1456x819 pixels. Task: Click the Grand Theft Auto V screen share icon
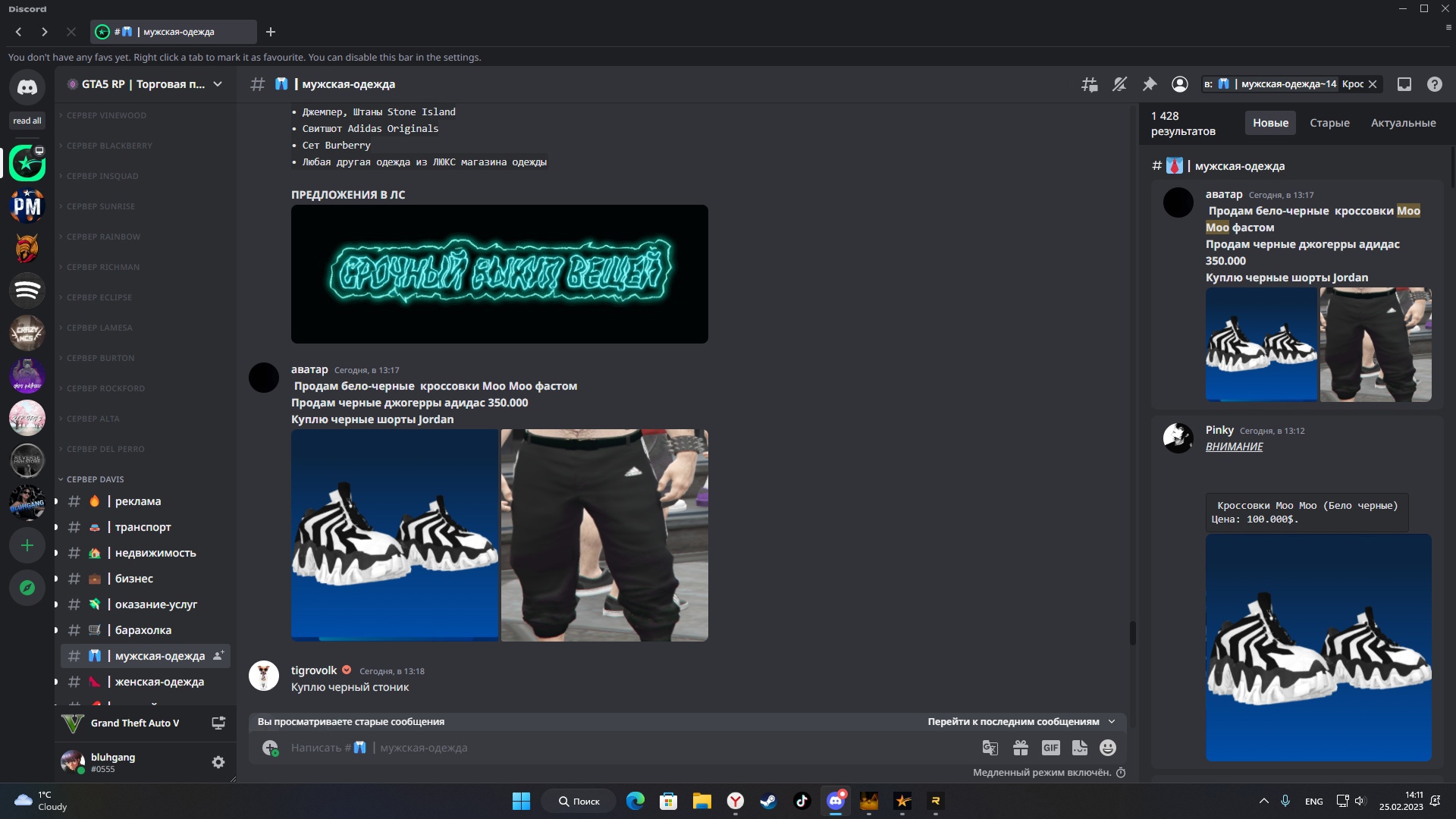(x=218, y=723)
